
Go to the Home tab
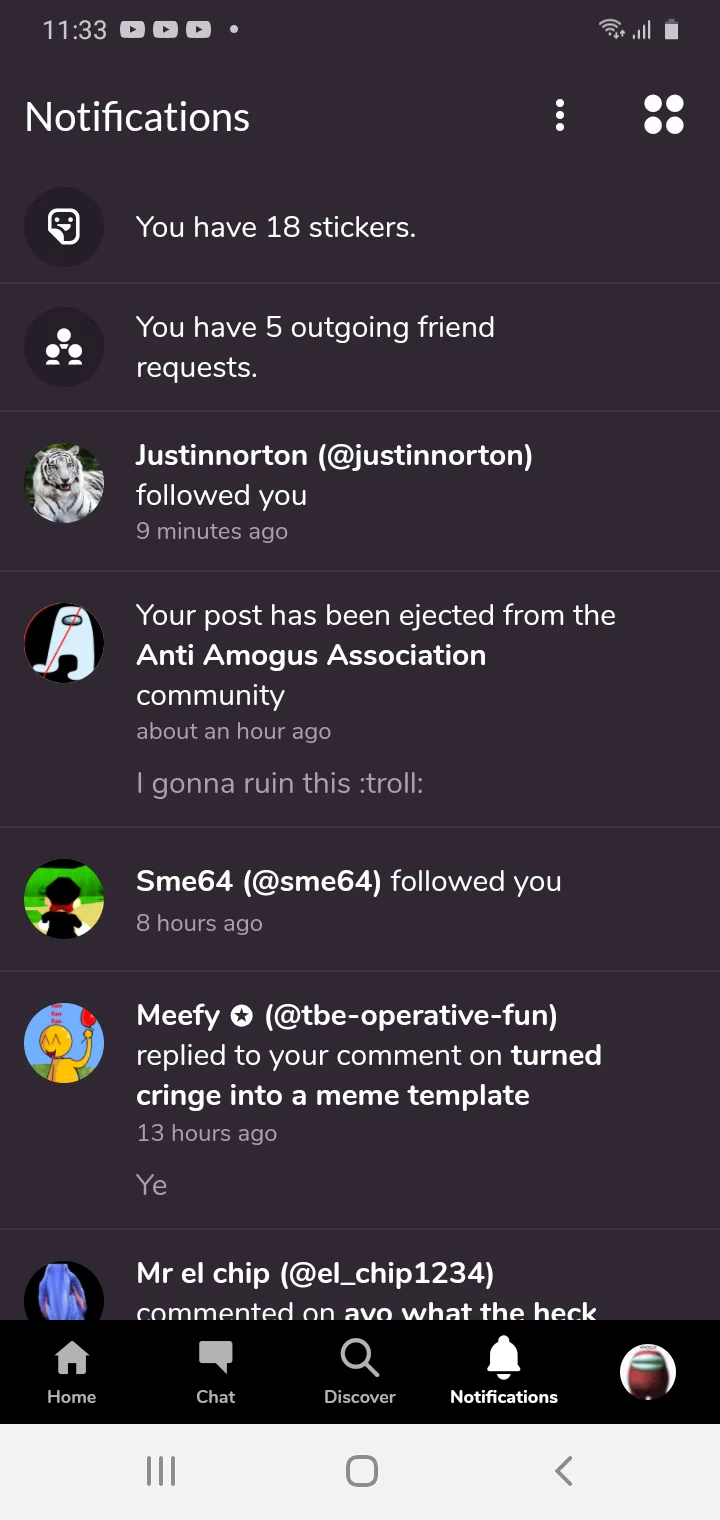(72, 1372)
